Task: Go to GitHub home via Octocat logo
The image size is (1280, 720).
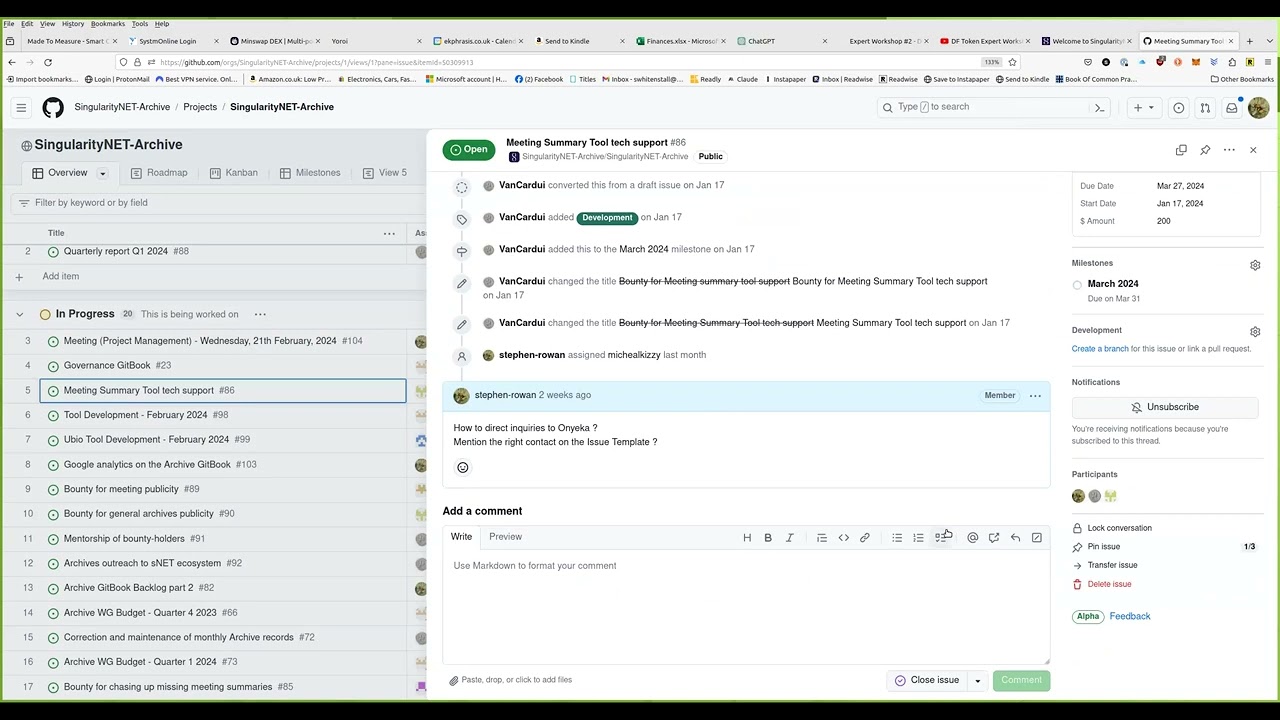Action: coord(53,107)
